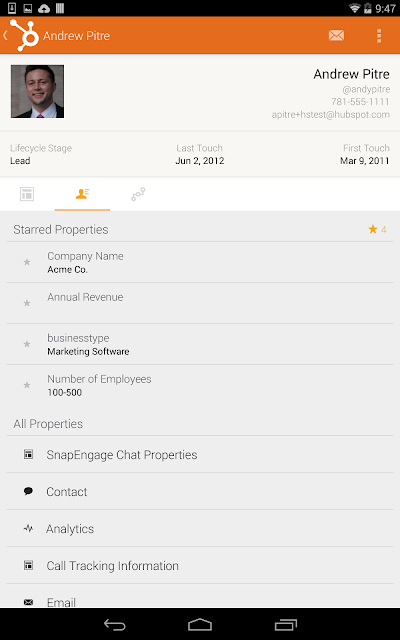Go back using the header chevron
The width and height of the screenshot is (400, 640).
coord(5,36)
